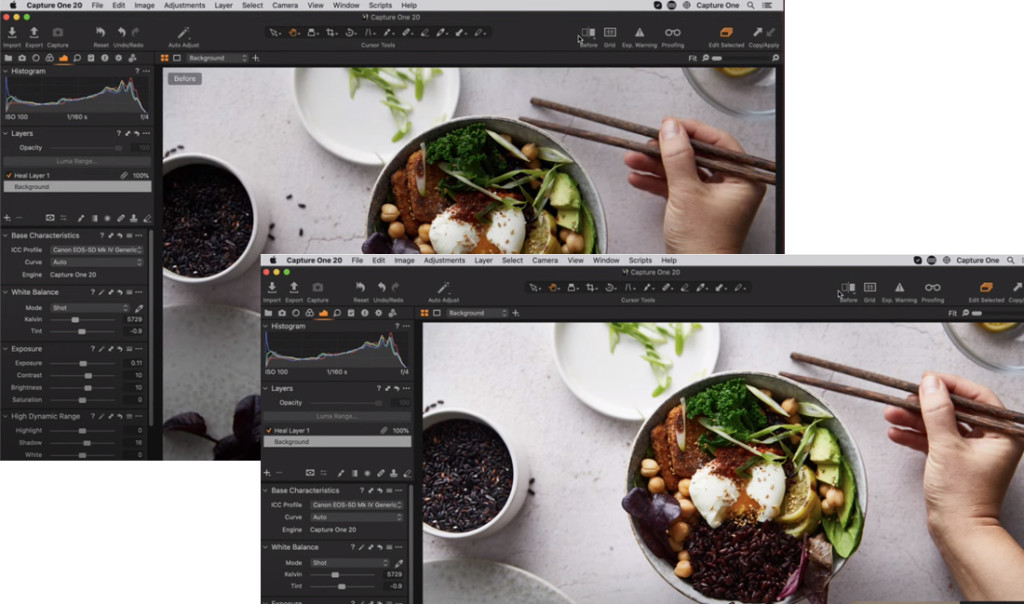The image size is (1024, 604).
Task: Select the erase mask tool in the back window's Layers
Action: [147, 218]
